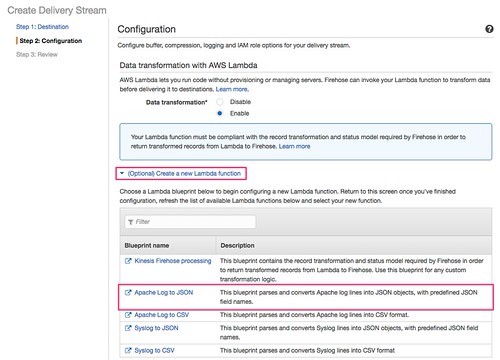Viewport: 500px width, 360px height.
Task: Click the Data transformation with AWS Lambda heading
Action: 188,65
